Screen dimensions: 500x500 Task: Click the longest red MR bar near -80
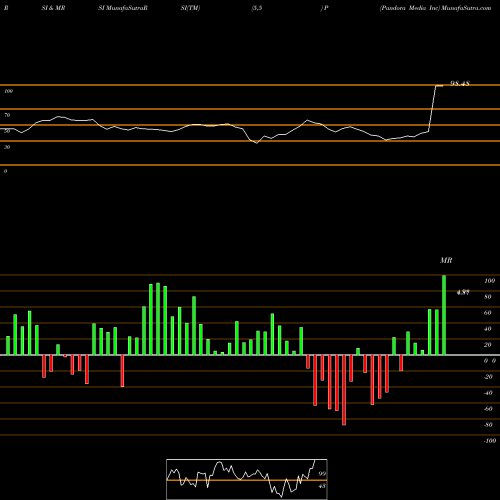coord(344,390)
